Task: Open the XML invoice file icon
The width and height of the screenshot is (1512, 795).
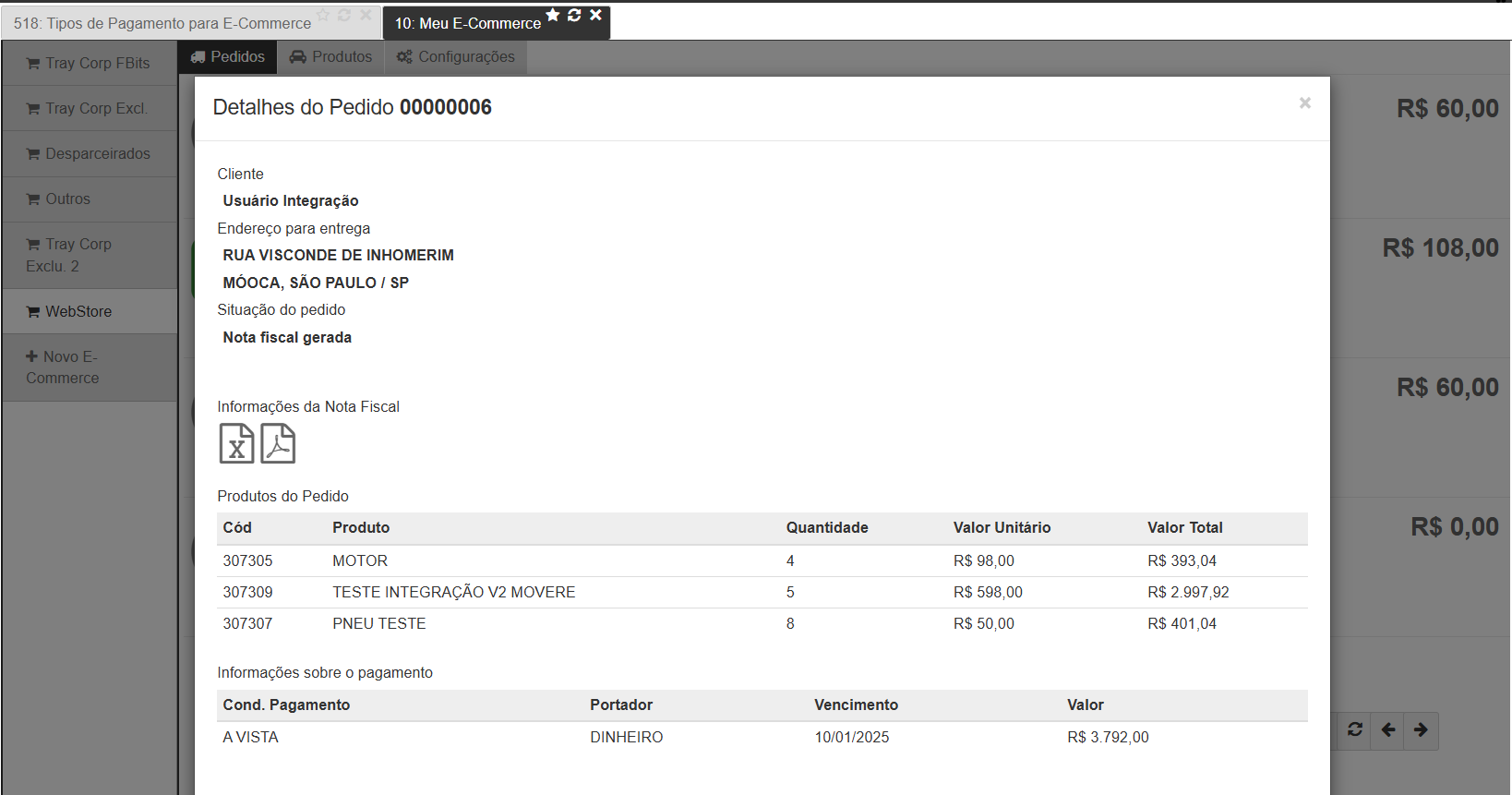Action: [236, 443]
